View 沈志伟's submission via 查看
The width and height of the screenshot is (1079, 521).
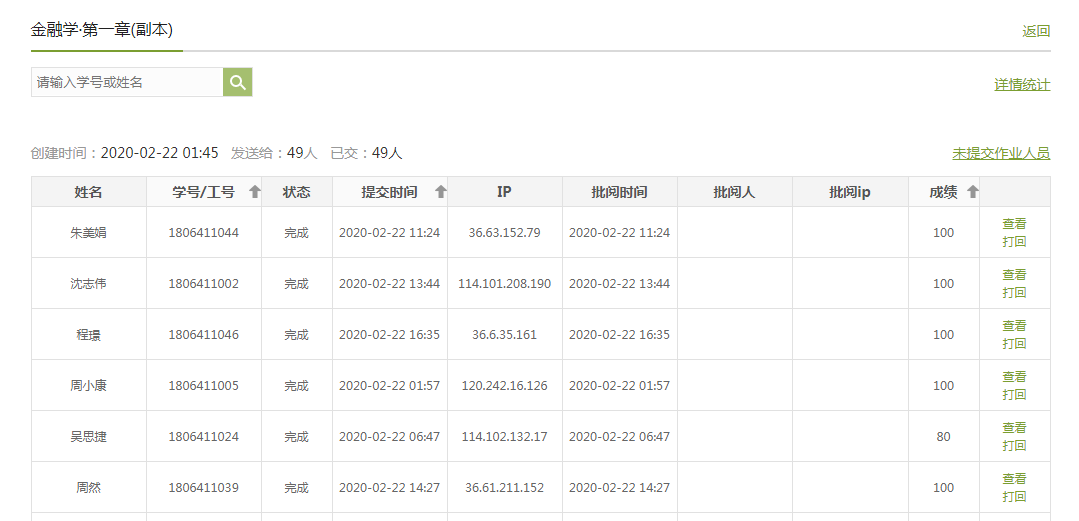[x=1014, y=275]
